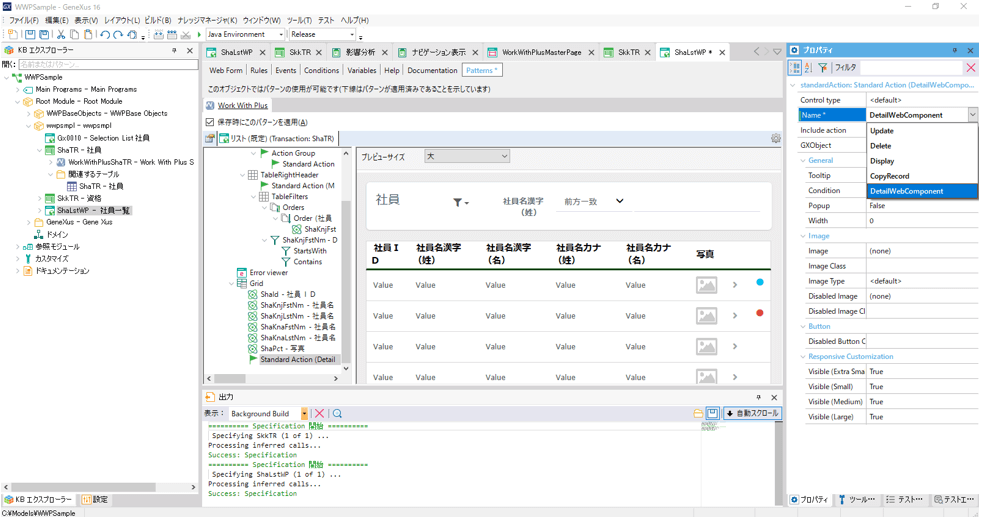Collapse the Responsive Customization group
This screenshot has width=981, height=517.
point(803,357)
